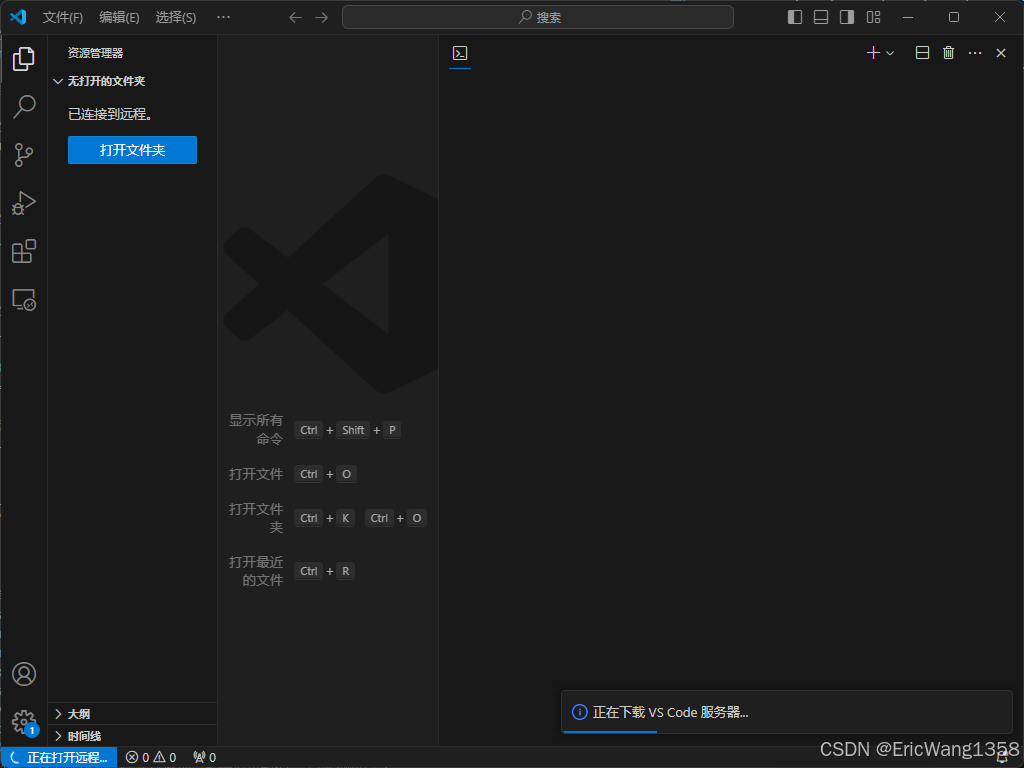Open the Source Control view

[24, 155]
